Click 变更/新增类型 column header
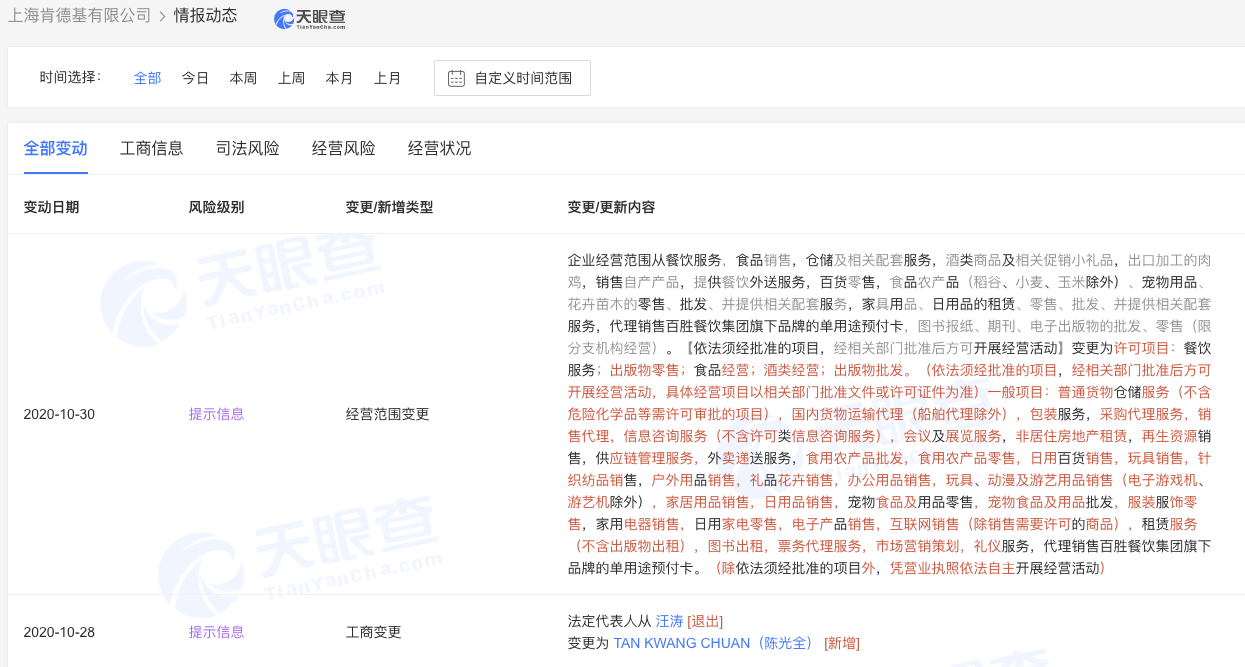Viewport: 1245px width, 667px height. [390, 208]
